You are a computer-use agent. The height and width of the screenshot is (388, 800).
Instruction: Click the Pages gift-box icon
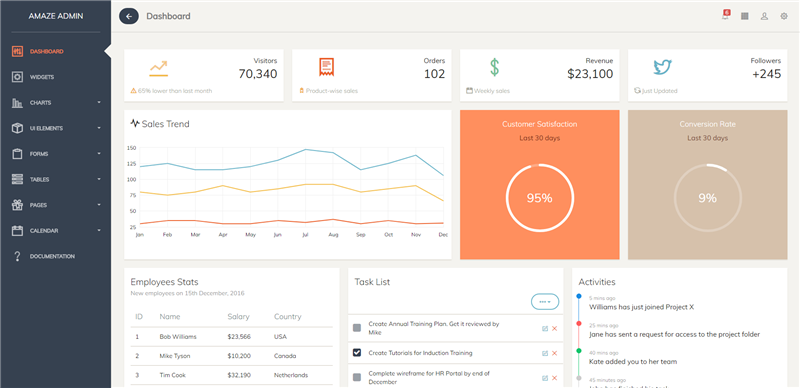17,205
